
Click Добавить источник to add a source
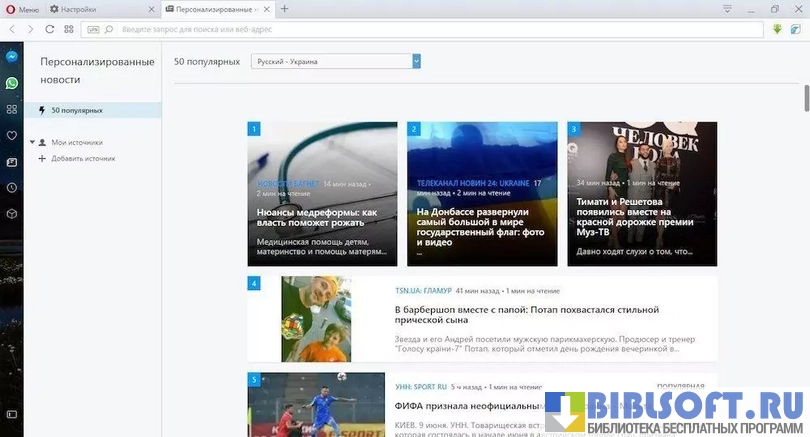coord(82,158)
